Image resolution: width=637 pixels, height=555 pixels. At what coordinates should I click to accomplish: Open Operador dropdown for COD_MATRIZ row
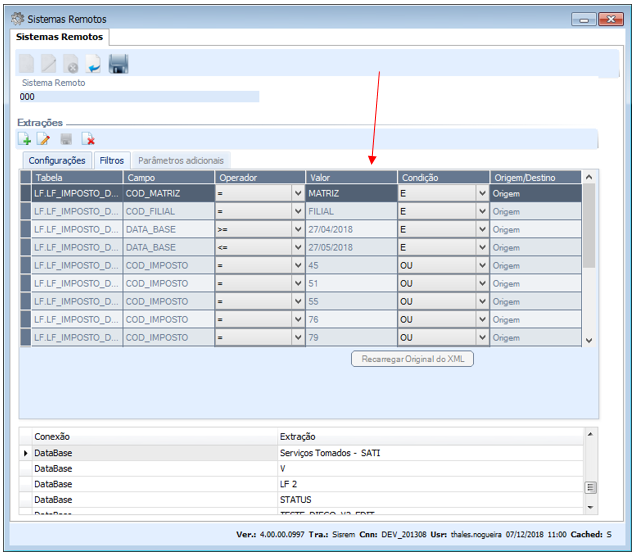[x=297, y=193]
